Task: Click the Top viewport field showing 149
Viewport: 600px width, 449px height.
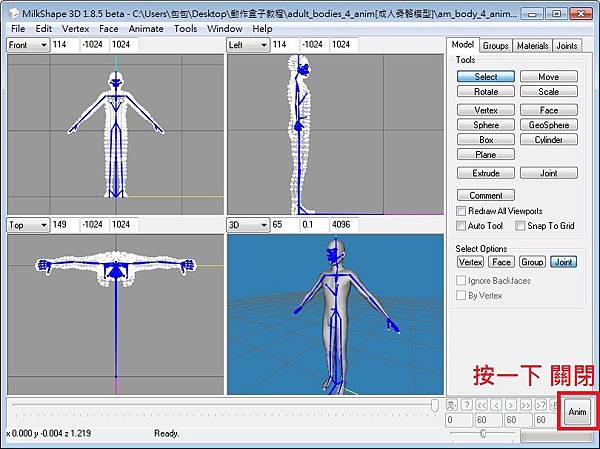Action: point(65,225)
